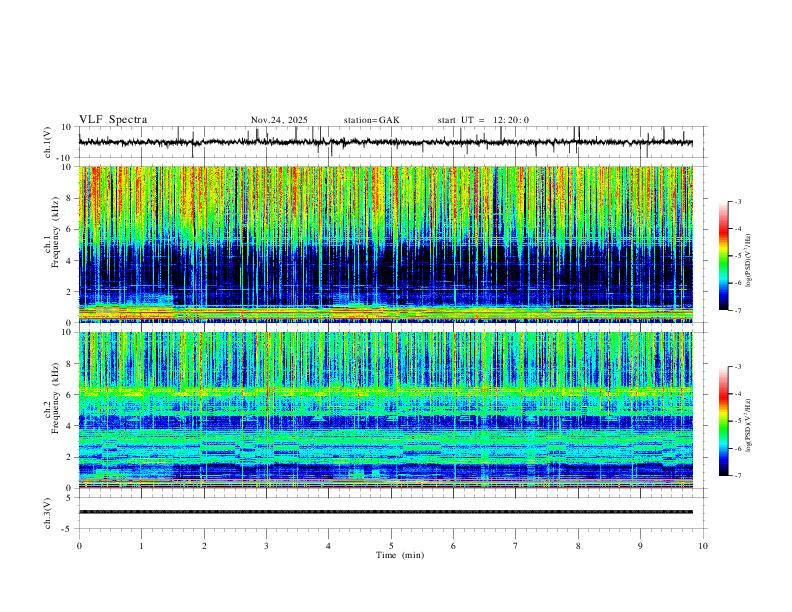Click the 'Nov.24, 2025' date label
Screen dimensions: 792x612
pos(279,120)
